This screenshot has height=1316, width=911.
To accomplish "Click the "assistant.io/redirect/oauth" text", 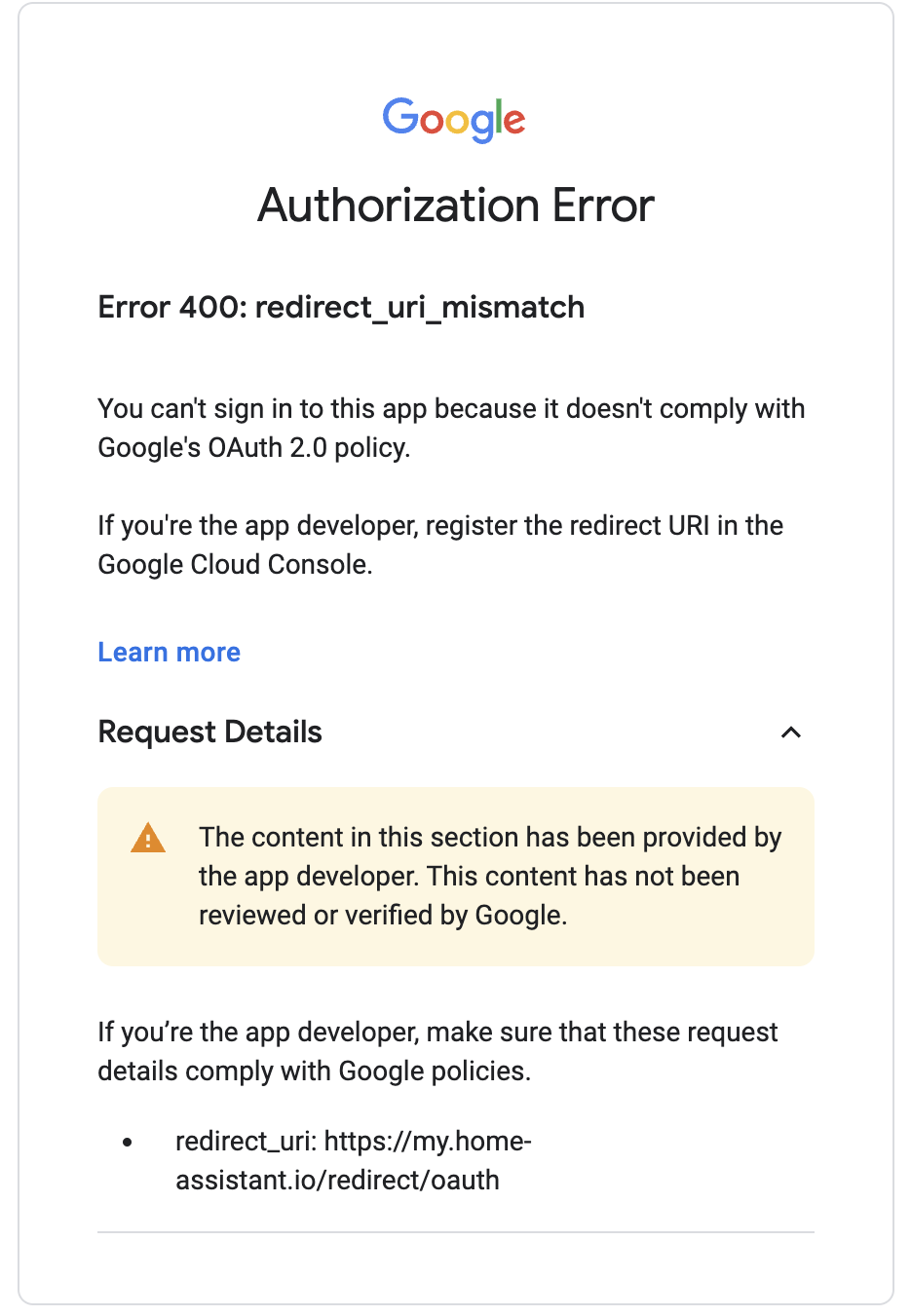I will (337, 1180).
